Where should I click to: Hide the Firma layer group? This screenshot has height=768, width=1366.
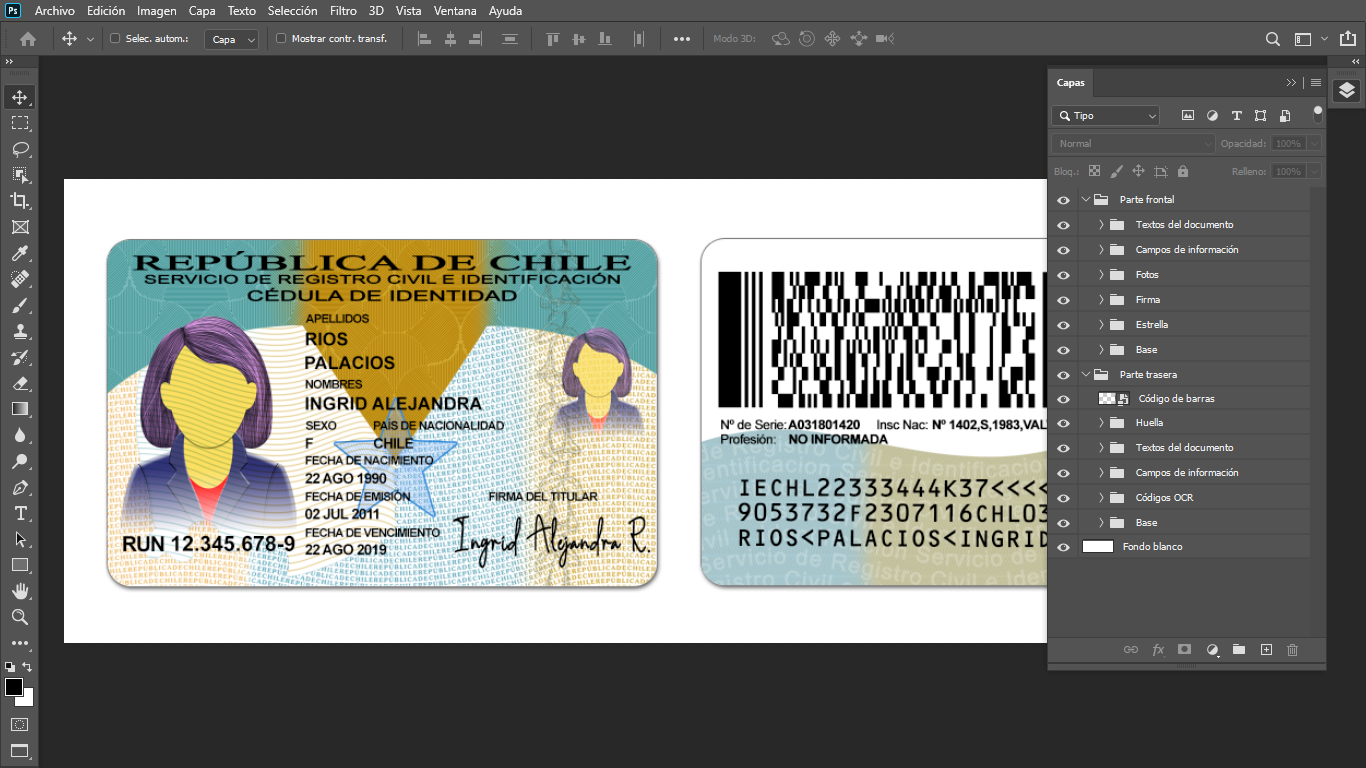[x=1063, y=300]
